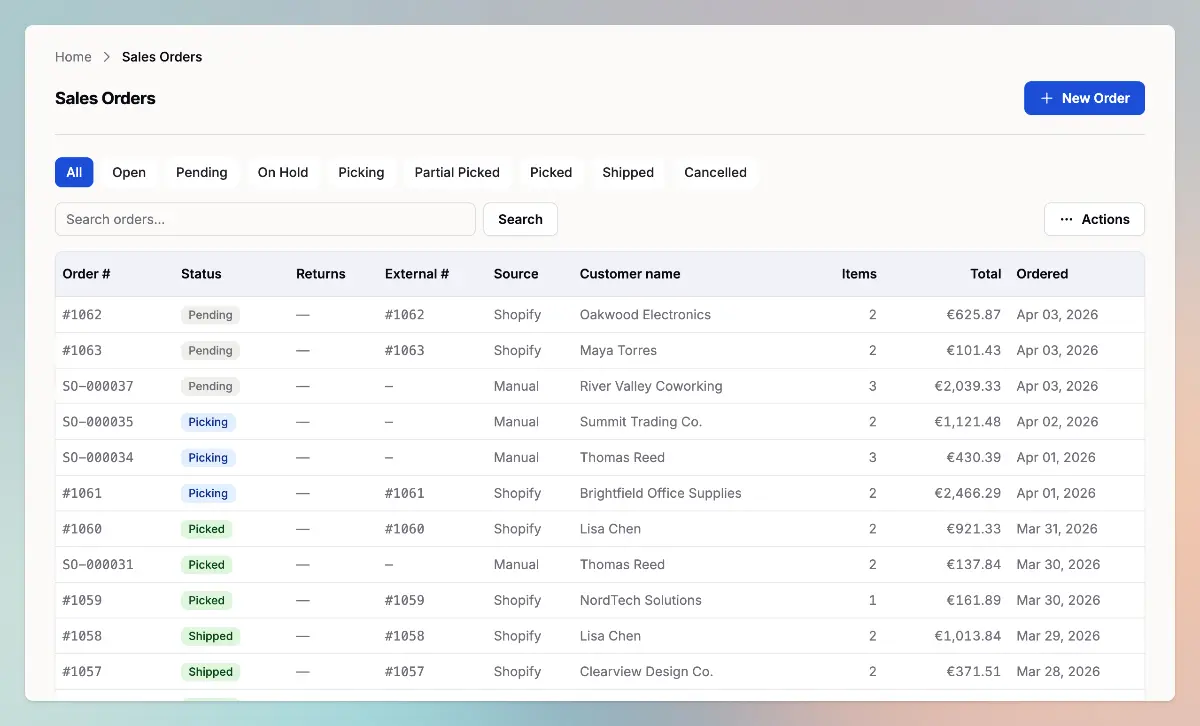Viewport: 1200px width, 726px height.
Task: Focus the Search orders input field
Action: point(265,219)
